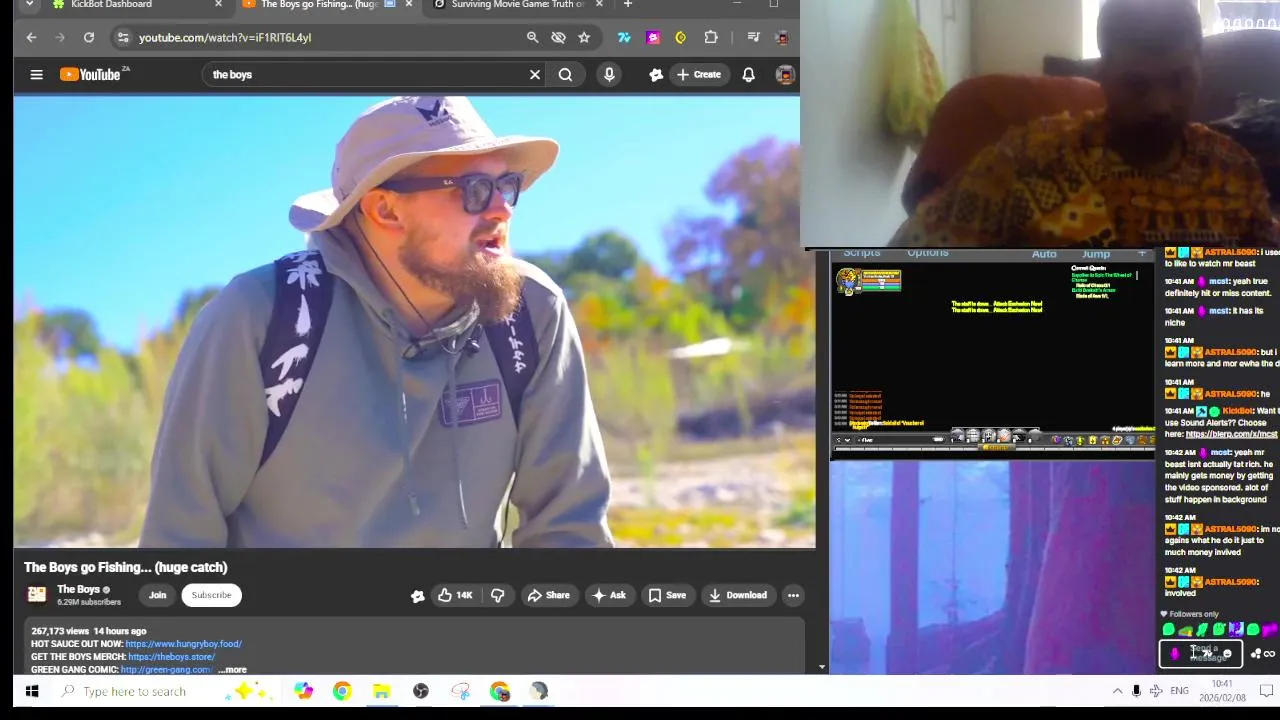The image size is (1280, 720).
Task: Go back in the Chrome browser
Action: pos(31,37)
